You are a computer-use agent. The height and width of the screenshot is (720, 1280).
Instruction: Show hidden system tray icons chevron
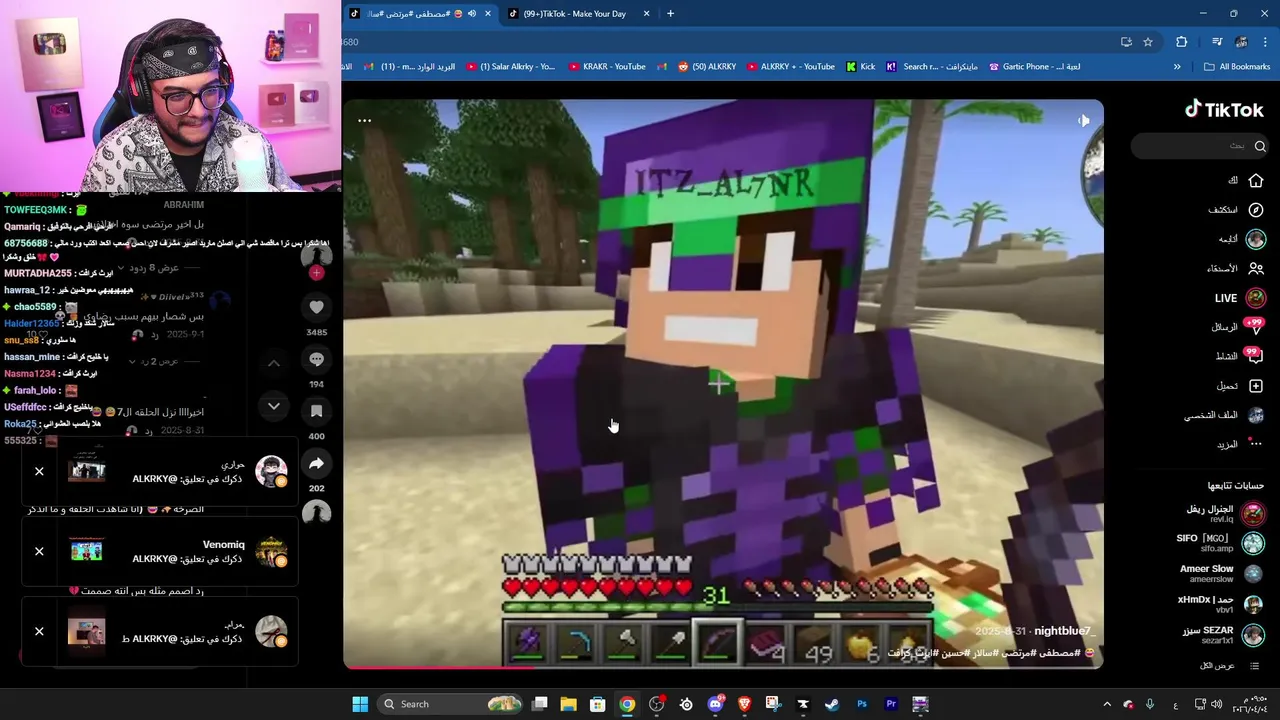(1107, 704)
